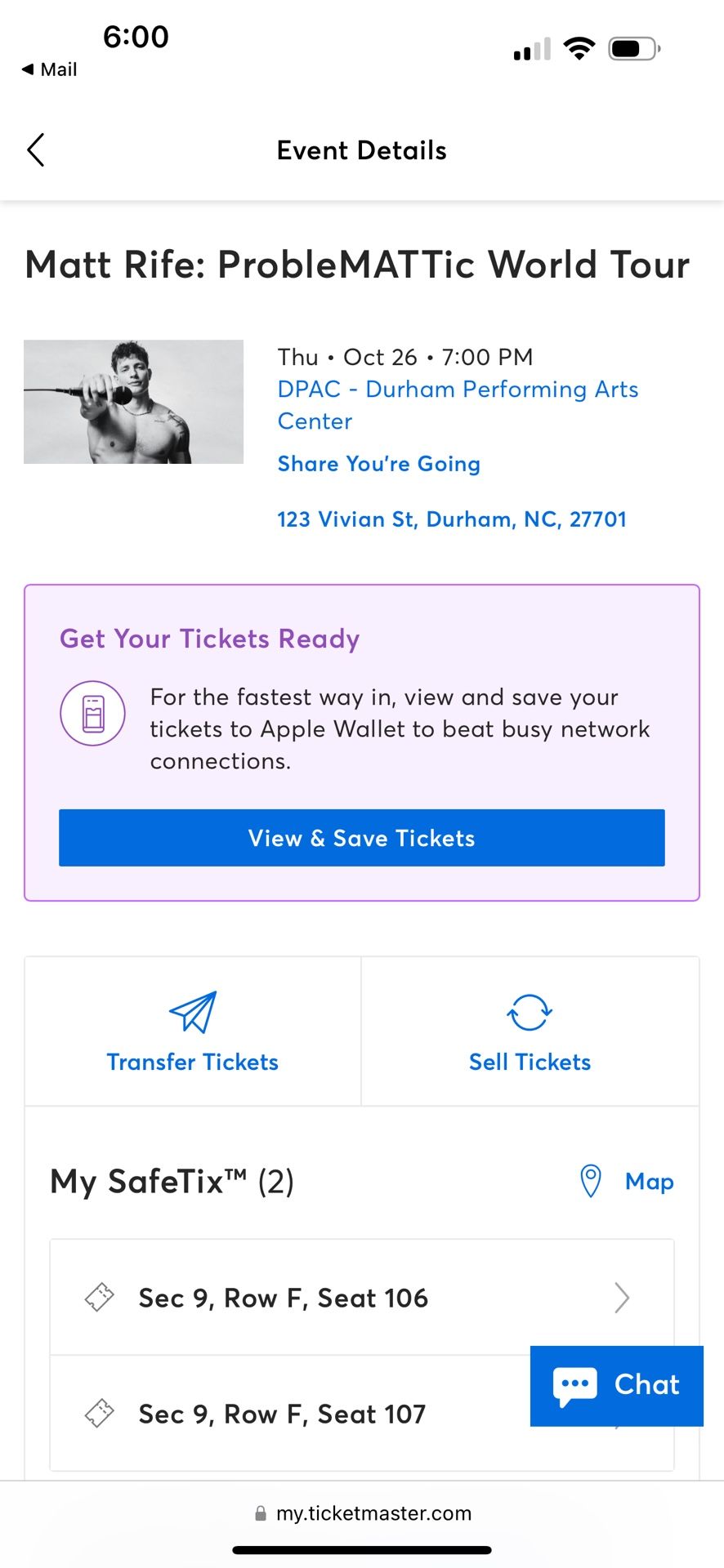Screen dimensions: 724x1568
Task: Tap the ticket icon for Seat 106
Action: (x=99, y=1297)
